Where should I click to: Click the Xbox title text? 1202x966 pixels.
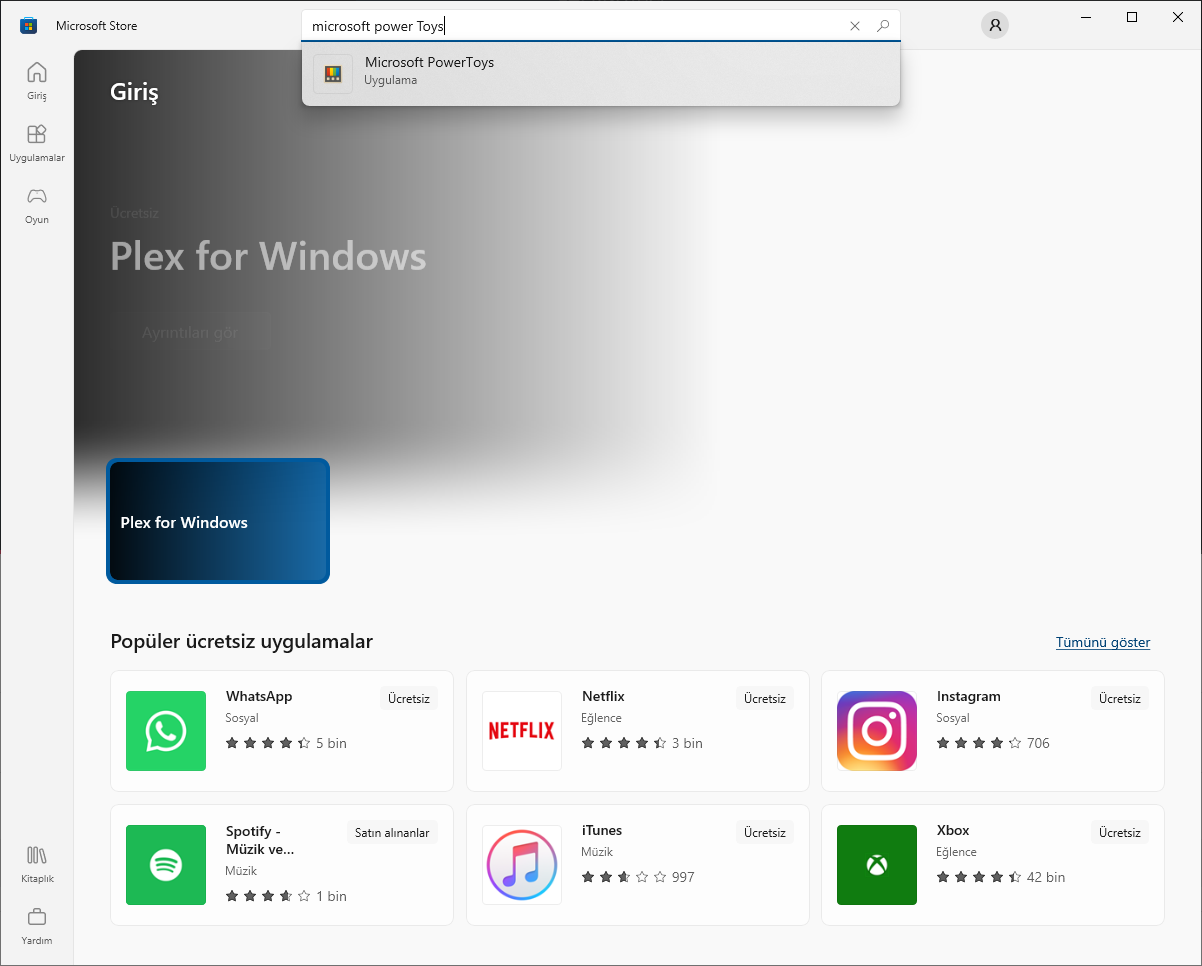click(x=953, y=830)
